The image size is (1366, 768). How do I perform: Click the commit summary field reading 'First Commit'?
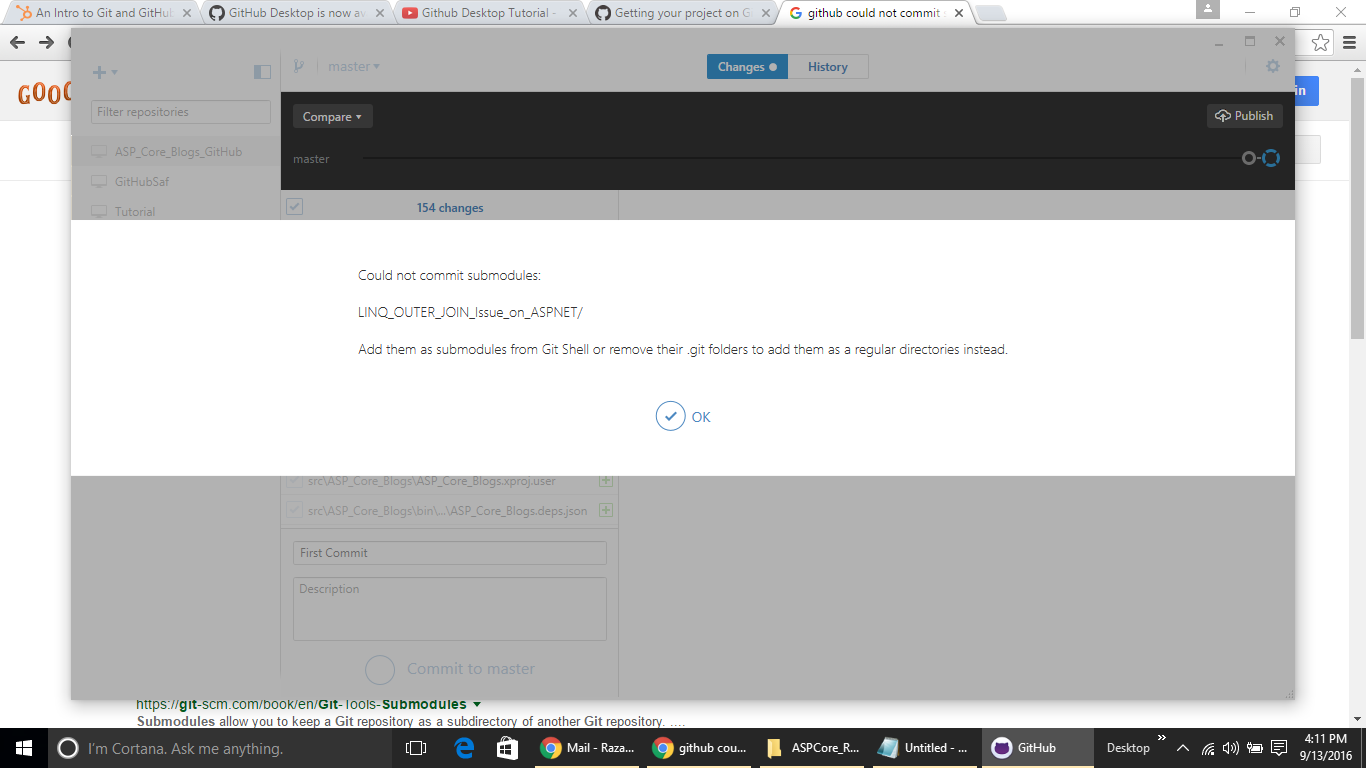click(450, 553)
